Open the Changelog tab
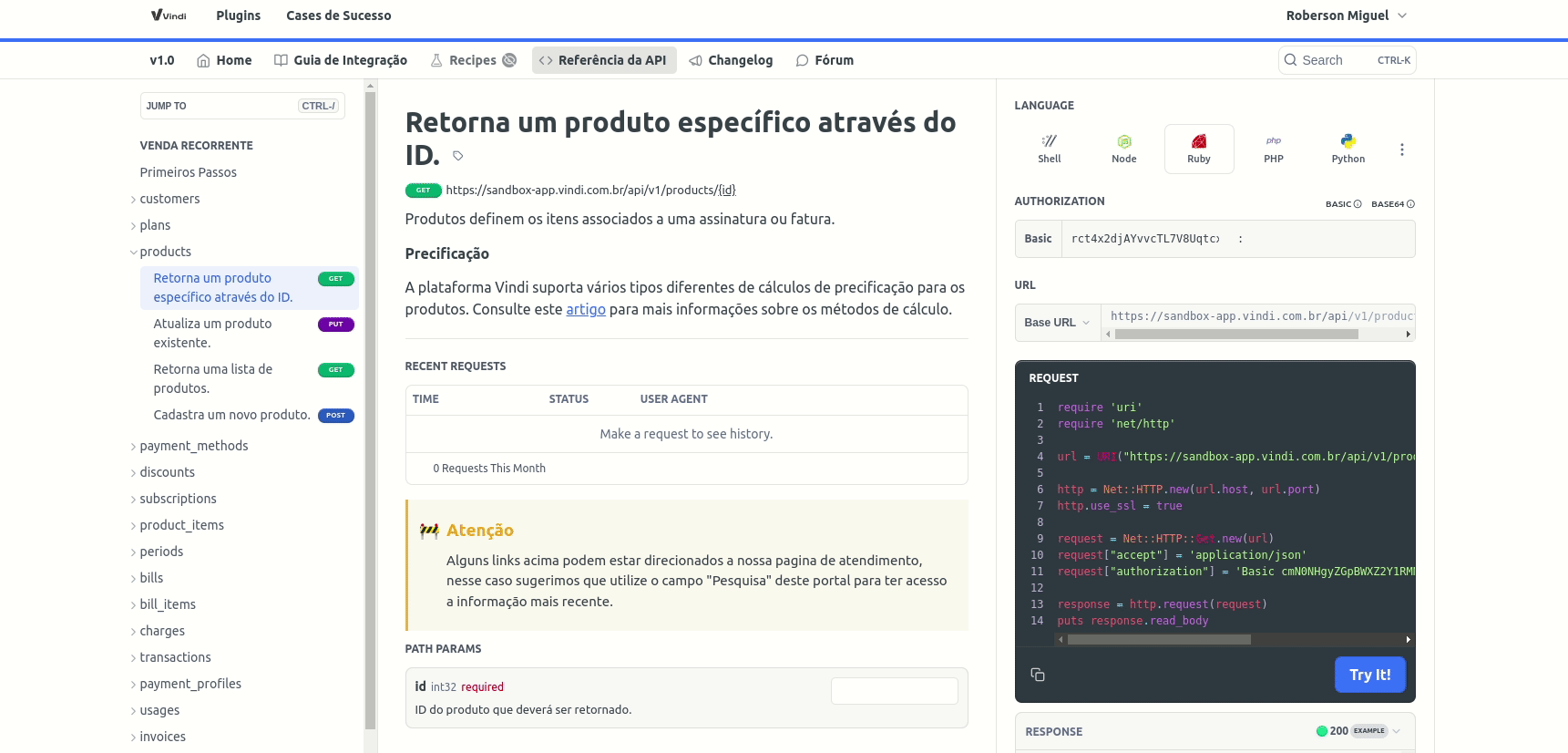The image size is (1568, 753). [731, 60]
